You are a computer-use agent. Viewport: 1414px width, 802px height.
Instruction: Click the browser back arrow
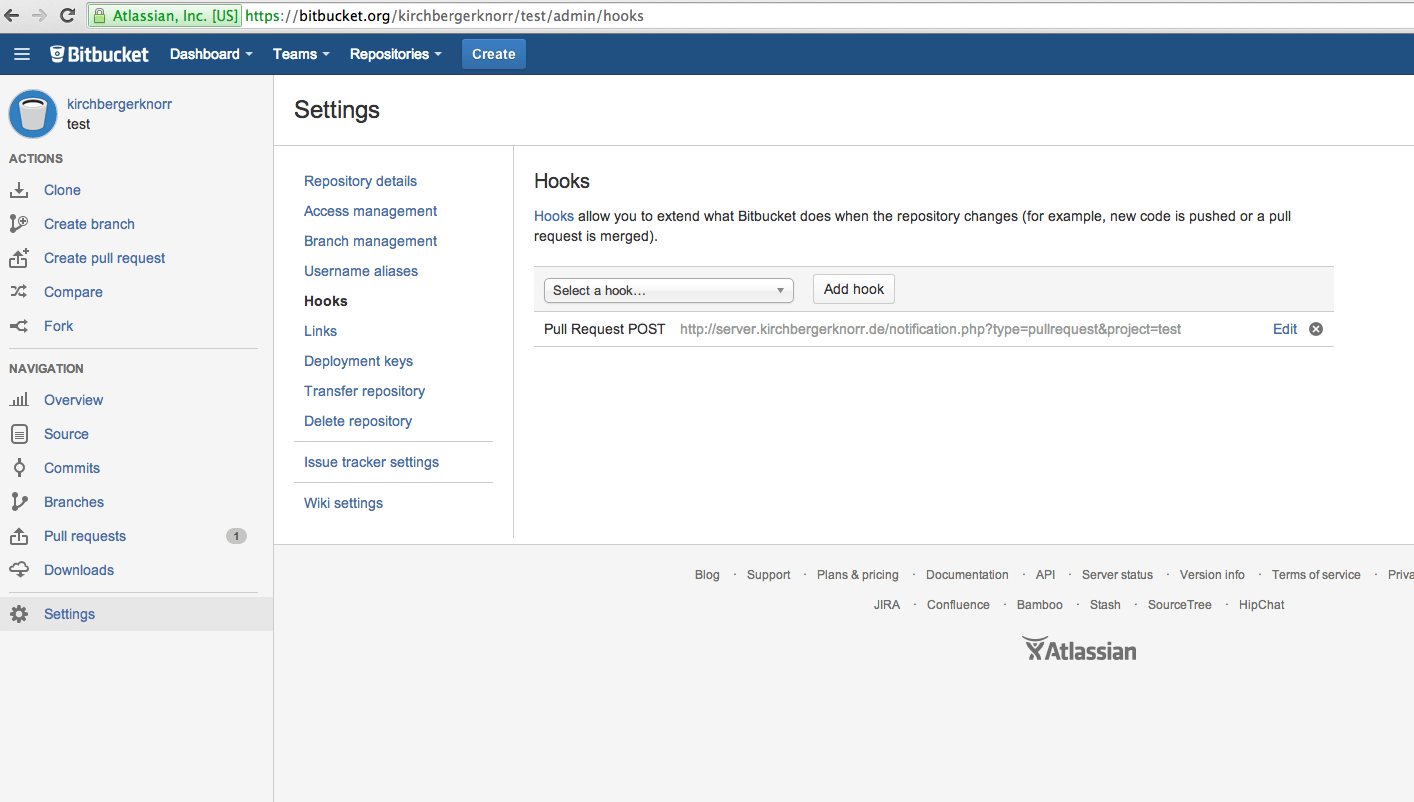coord(12,15)
